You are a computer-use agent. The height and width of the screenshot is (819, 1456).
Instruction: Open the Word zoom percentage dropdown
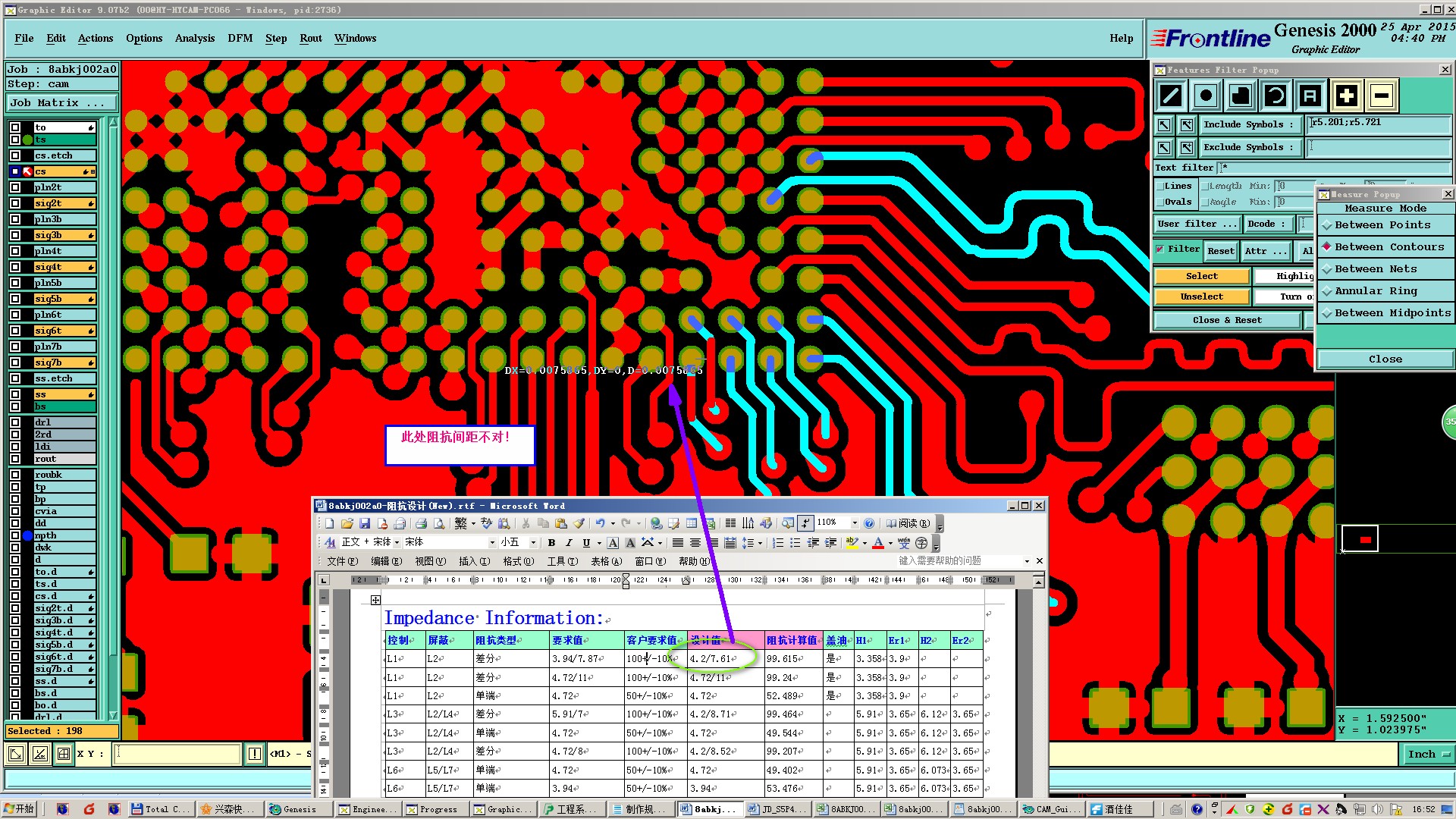coord(855,523)
